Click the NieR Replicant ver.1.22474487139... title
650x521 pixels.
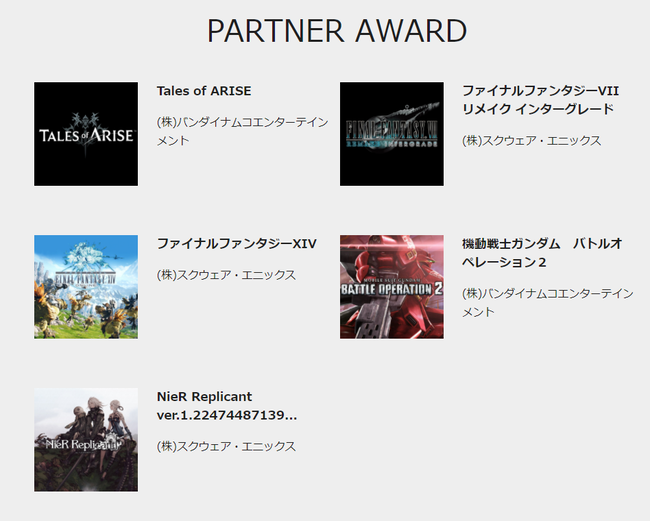tap(227, 406)
